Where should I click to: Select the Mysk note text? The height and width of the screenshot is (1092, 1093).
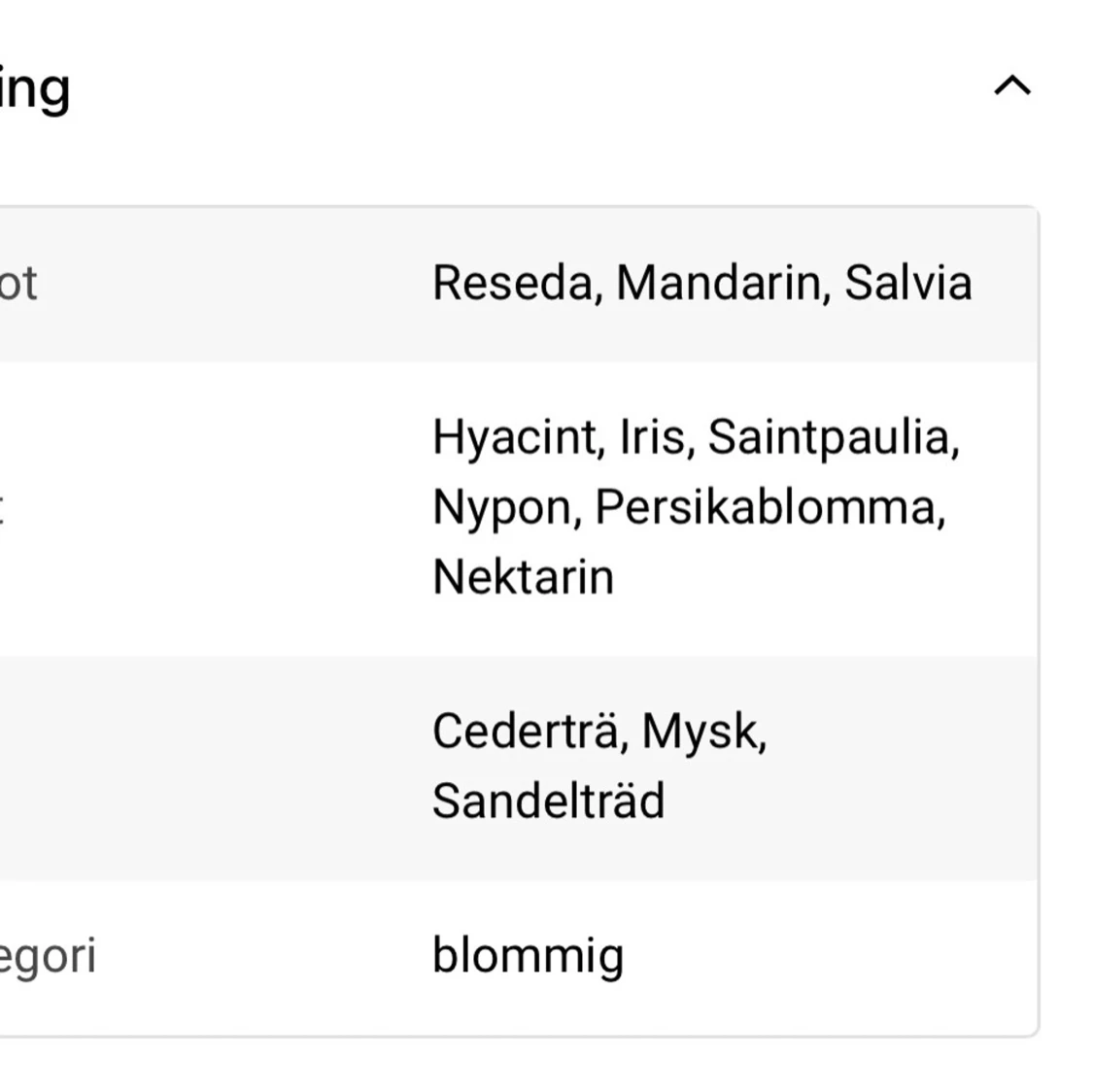click(x=702, y=731)
